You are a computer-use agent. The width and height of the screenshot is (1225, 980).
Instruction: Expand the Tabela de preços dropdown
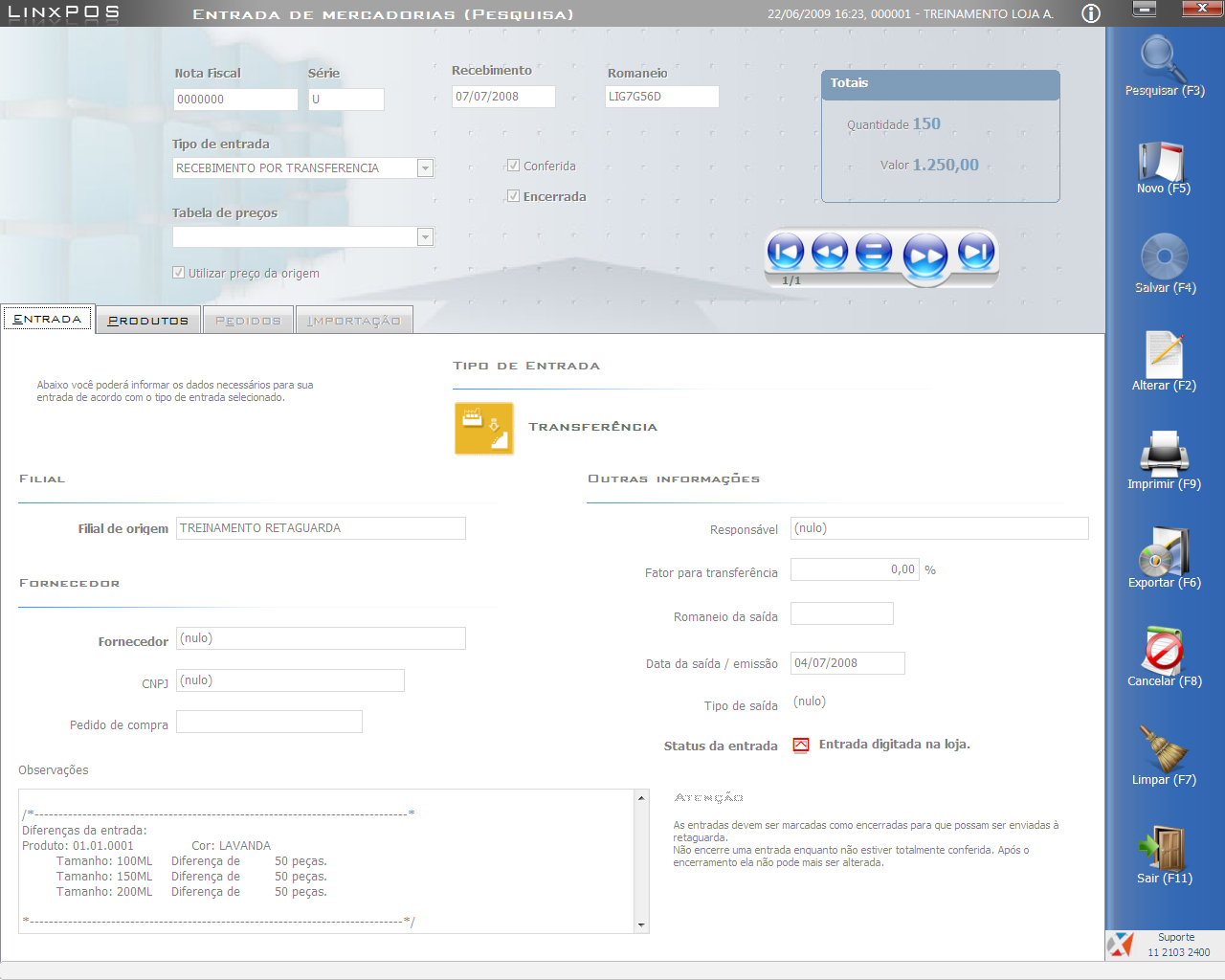tap(426, 237)
